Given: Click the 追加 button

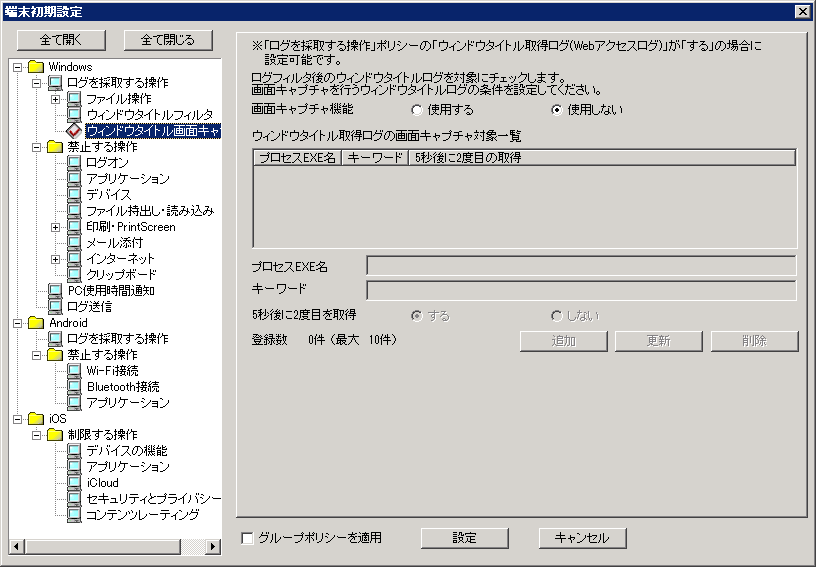Looking at the screenshot, I should 564,341.
